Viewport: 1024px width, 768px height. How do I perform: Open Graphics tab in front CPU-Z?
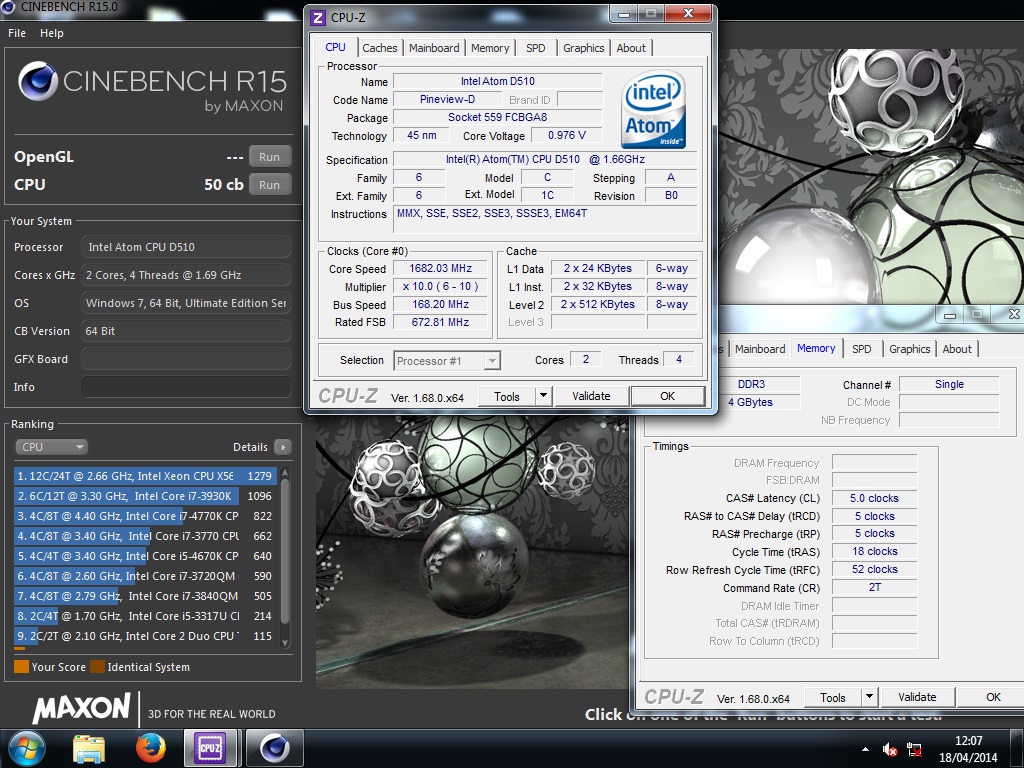click(x=583, y=48)
